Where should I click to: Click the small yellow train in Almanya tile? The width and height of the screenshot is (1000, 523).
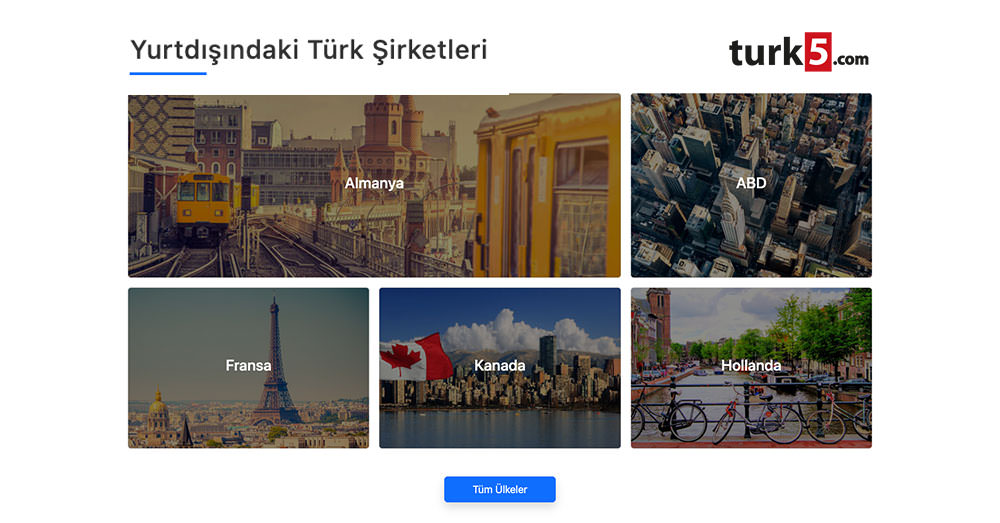tap(204, 206)
